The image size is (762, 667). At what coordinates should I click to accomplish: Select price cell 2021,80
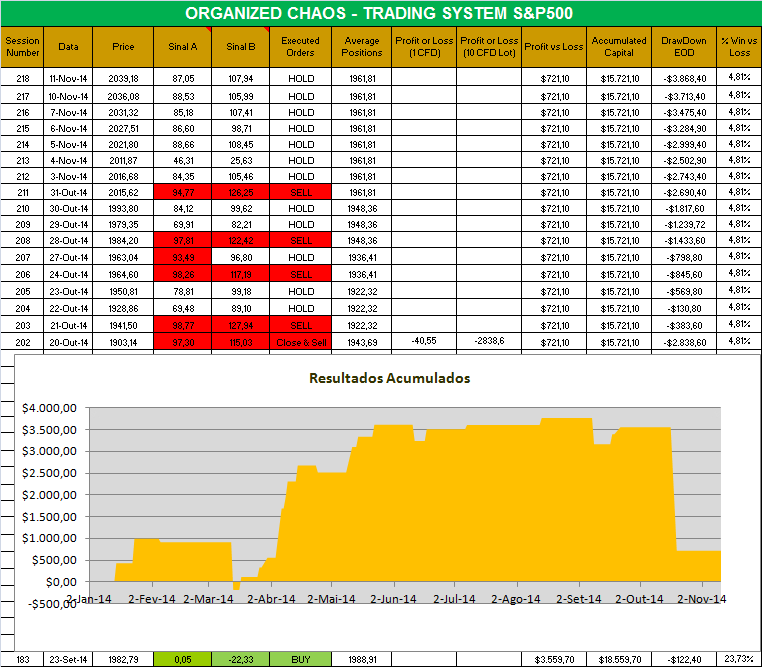click(123, 144)
